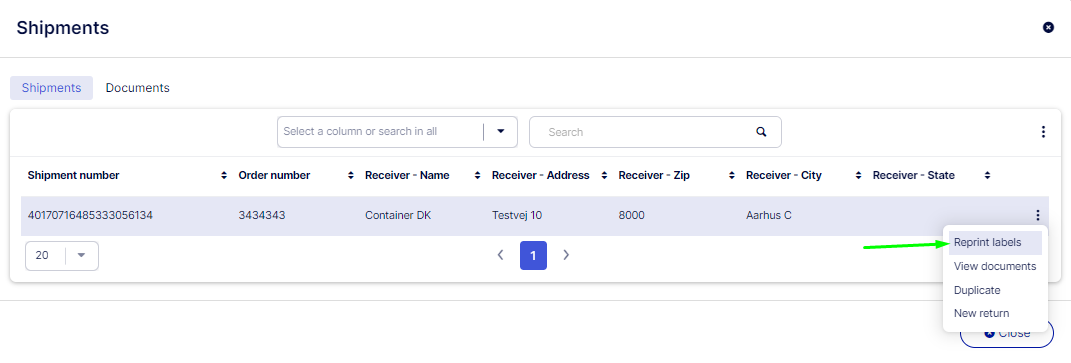The height and width of the screenshot is (363, 1071).
Task: Sort by Order number column arrows
Action: click(351, 176)
